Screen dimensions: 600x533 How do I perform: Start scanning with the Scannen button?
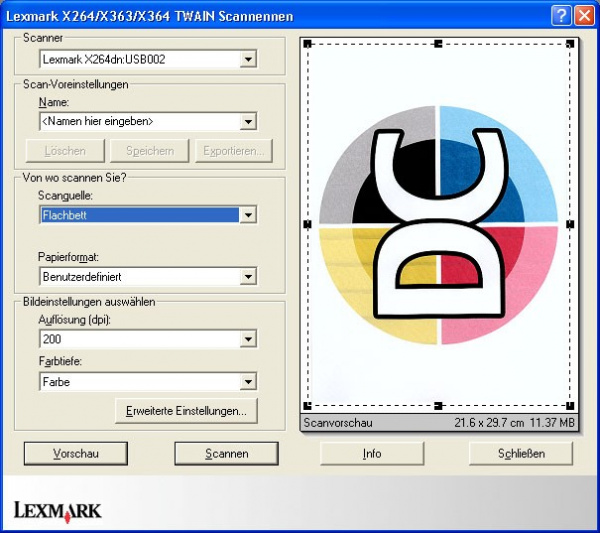(x=226, y=453)
